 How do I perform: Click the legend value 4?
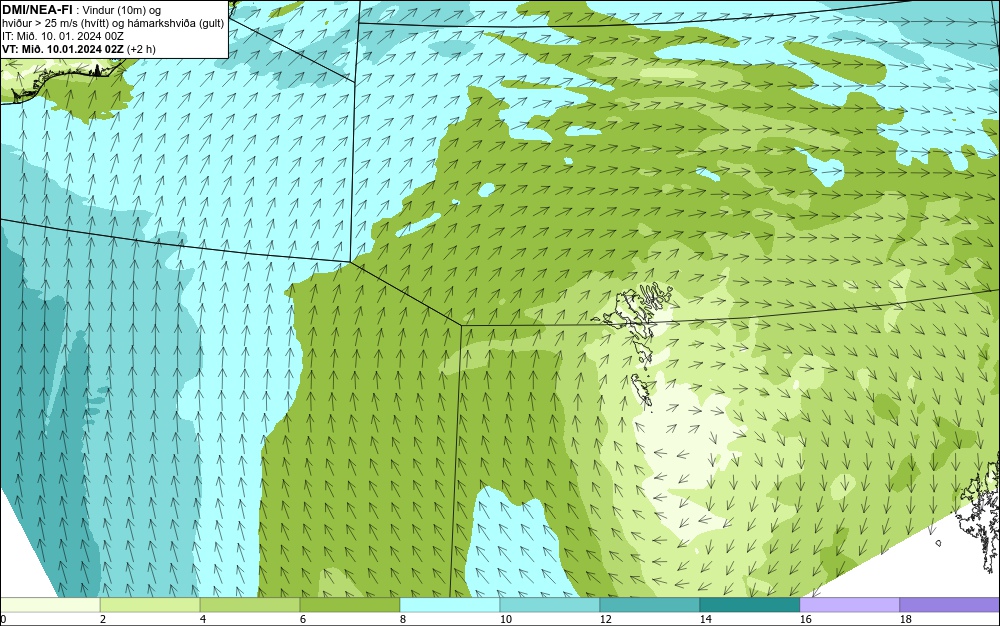203,619
